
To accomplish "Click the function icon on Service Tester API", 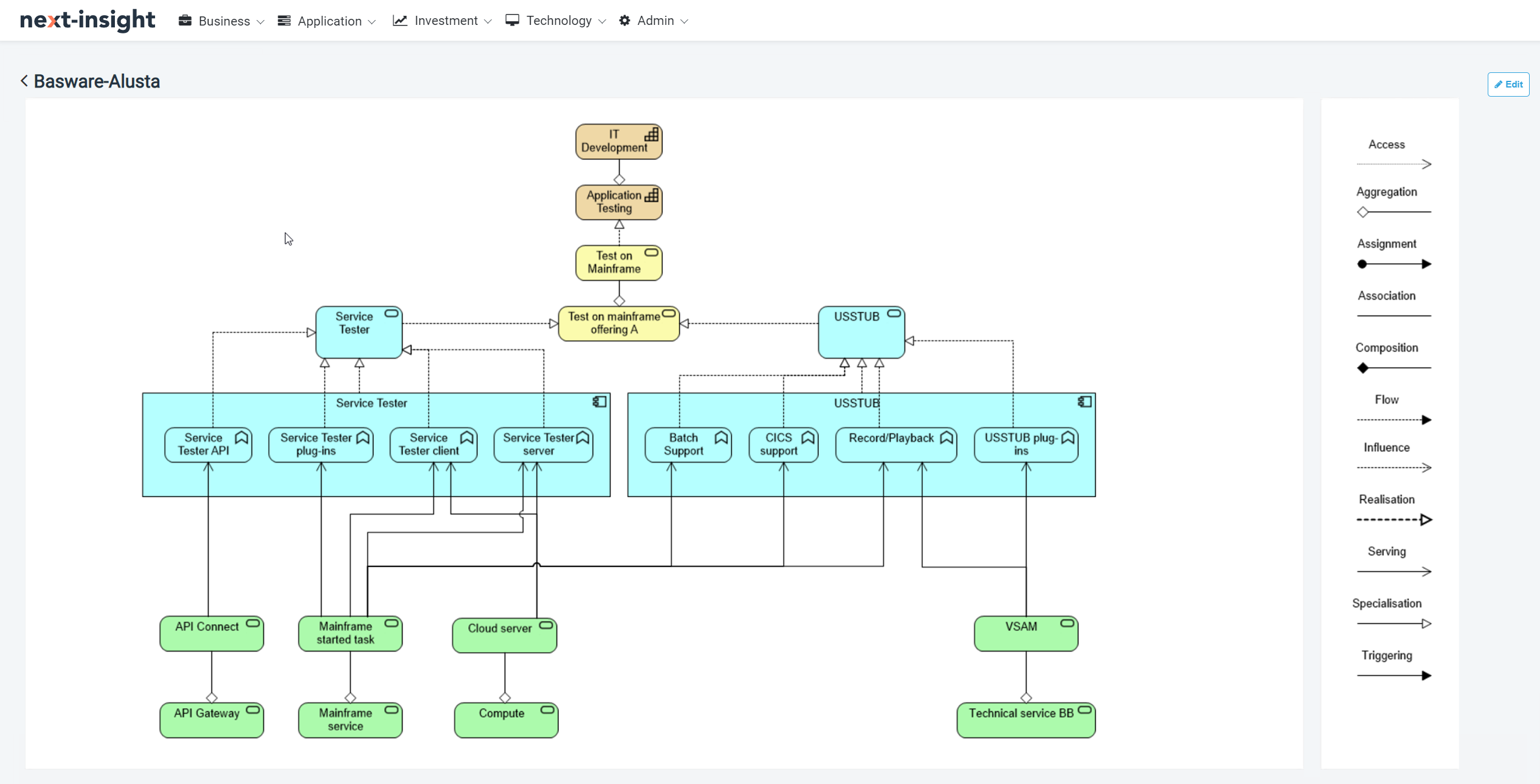I will pos(241,438).
